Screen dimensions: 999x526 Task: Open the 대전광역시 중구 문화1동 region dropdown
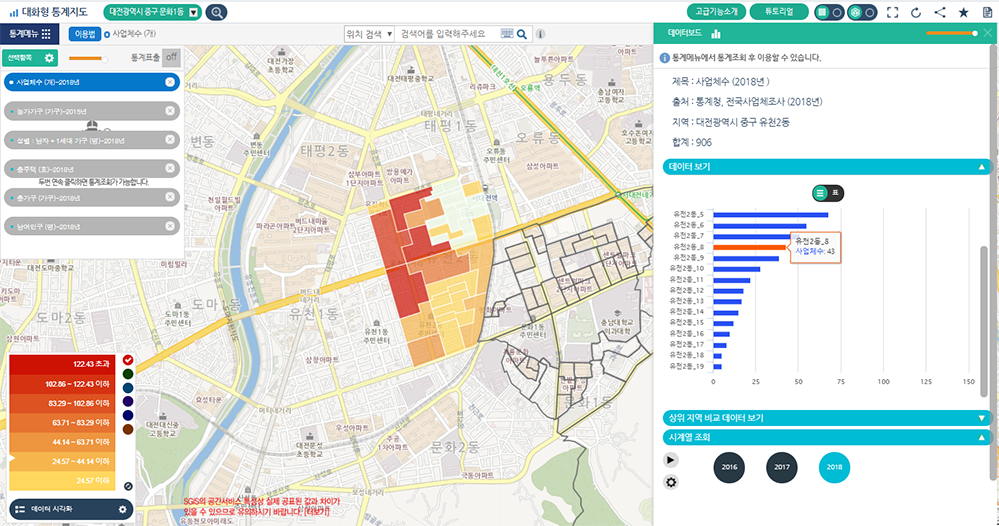point(192,12)
